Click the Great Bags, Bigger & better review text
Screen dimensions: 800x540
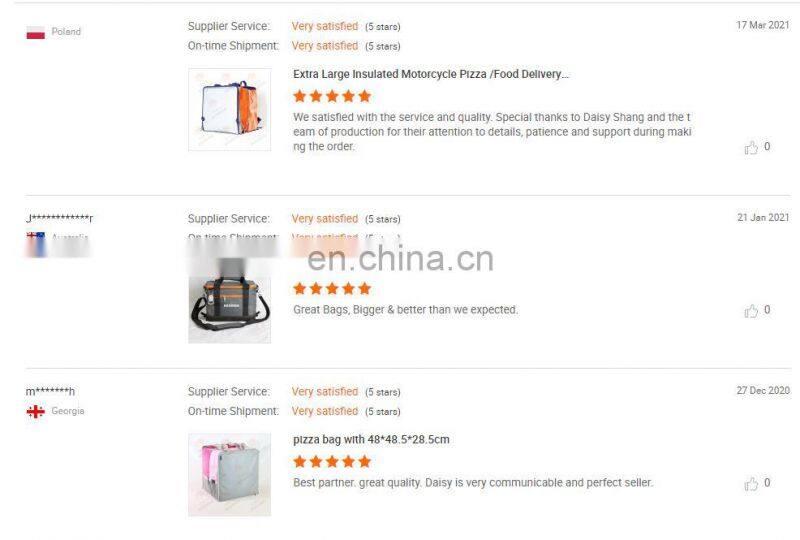pyautogui.click(x=406, y=310)
